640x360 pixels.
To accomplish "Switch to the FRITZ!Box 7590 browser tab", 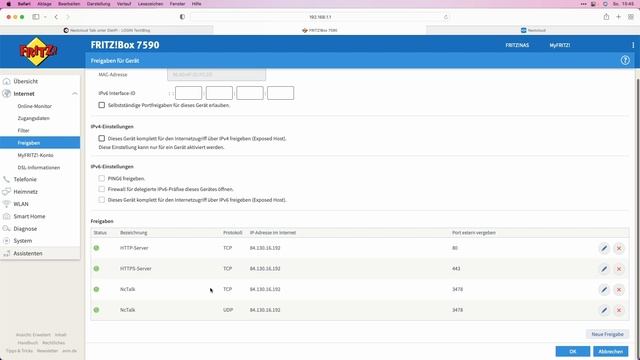I will pos(320,30).
